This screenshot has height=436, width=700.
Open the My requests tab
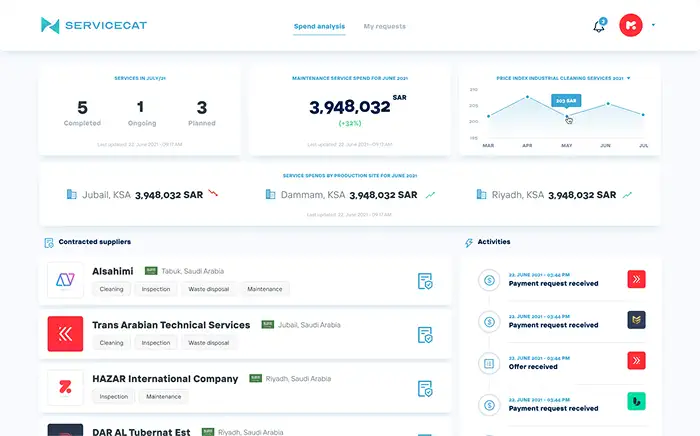click(384, 26)
